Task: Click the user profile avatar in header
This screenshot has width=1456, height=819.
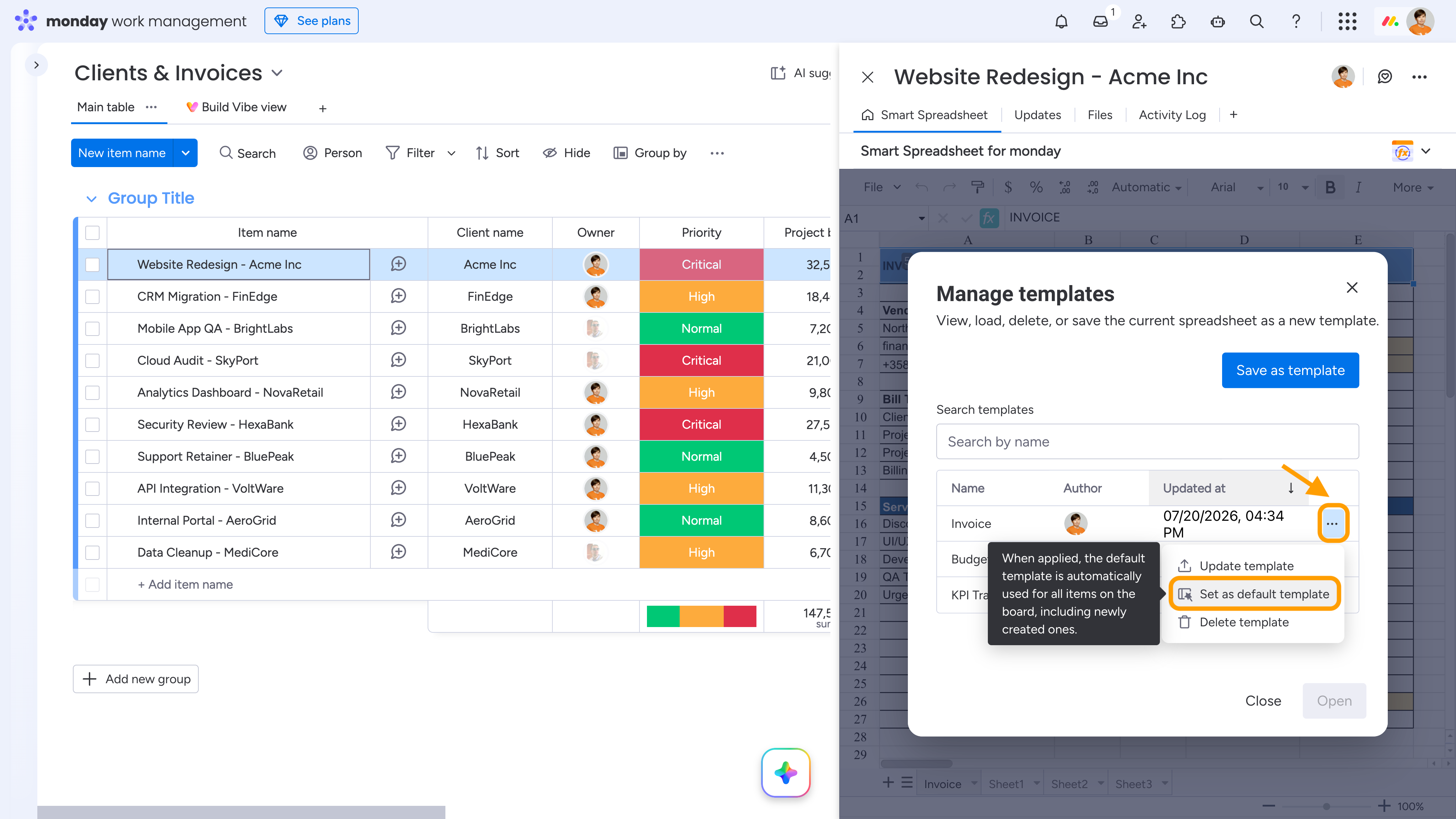Action: pos(1420,21)
